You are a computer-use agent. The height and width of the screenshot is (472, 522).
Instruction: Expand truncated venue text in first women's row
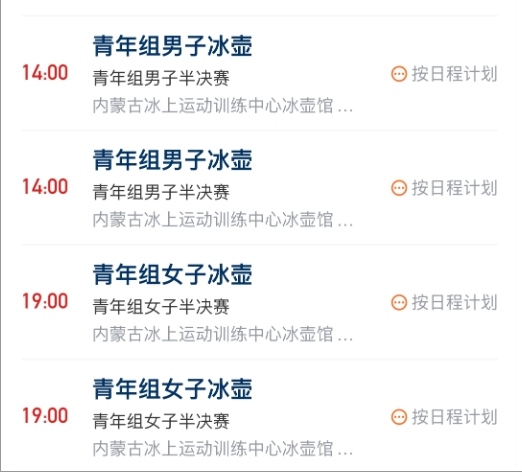(223, 334)
